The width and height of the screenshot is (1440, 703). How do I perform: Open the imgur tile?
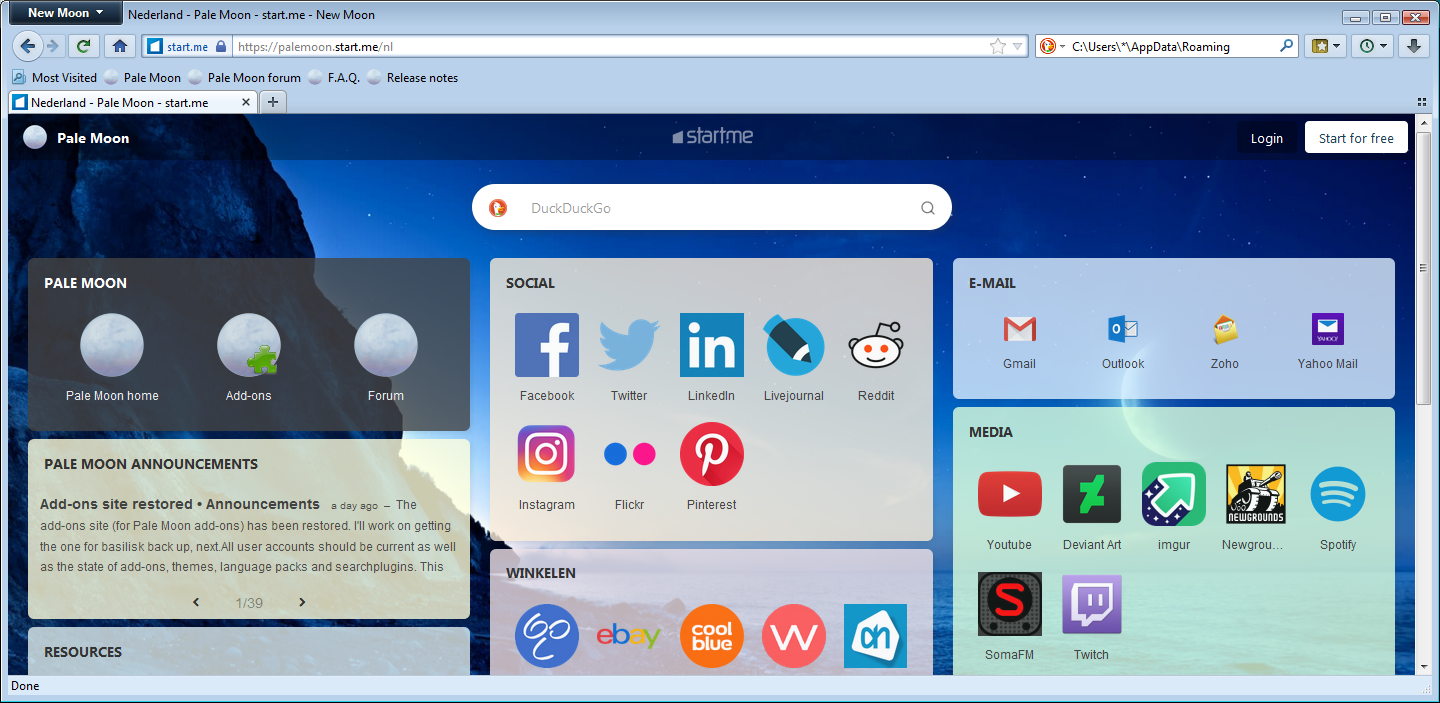(1174, 494)
